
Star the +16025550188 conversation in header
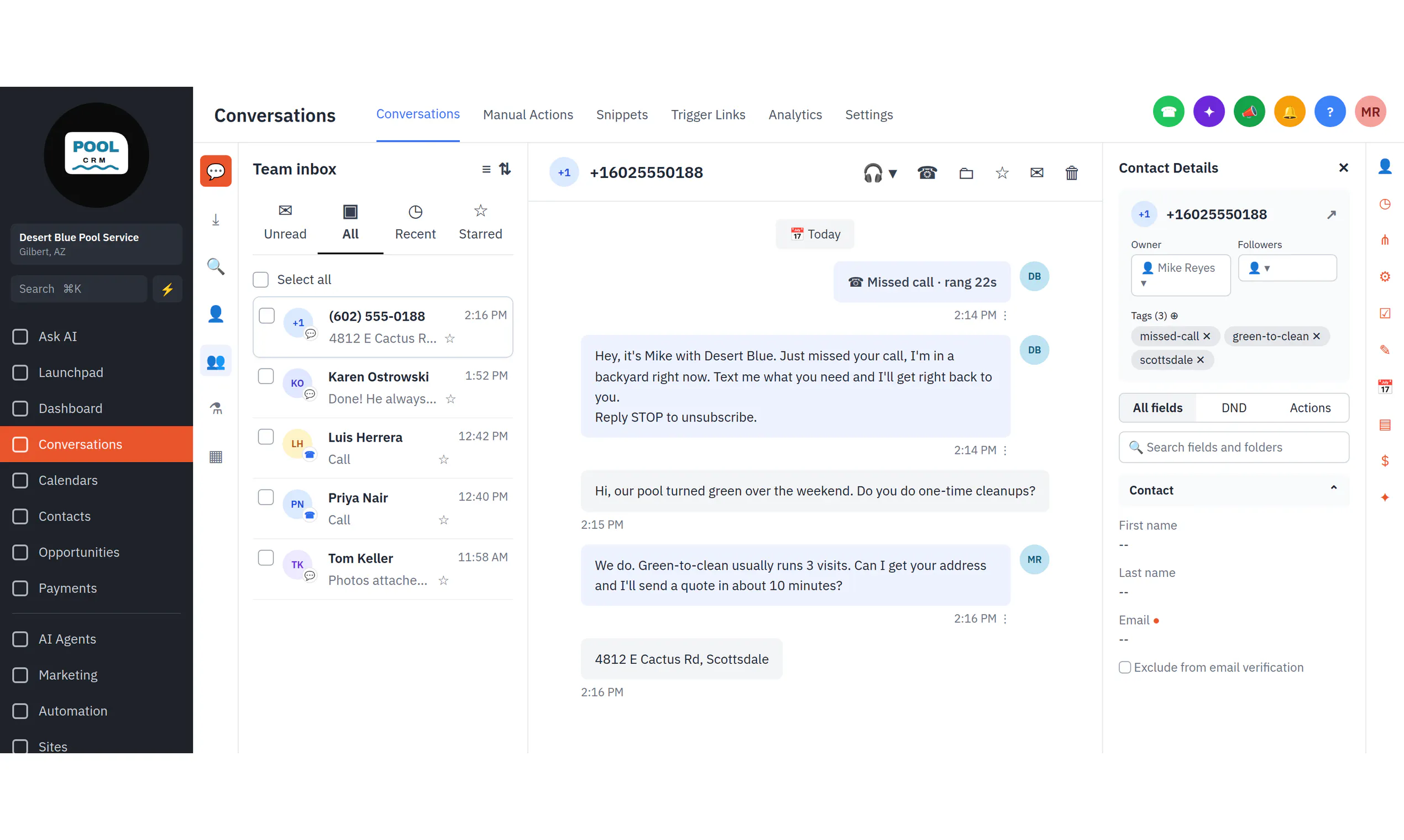[x=1002, y=172]
